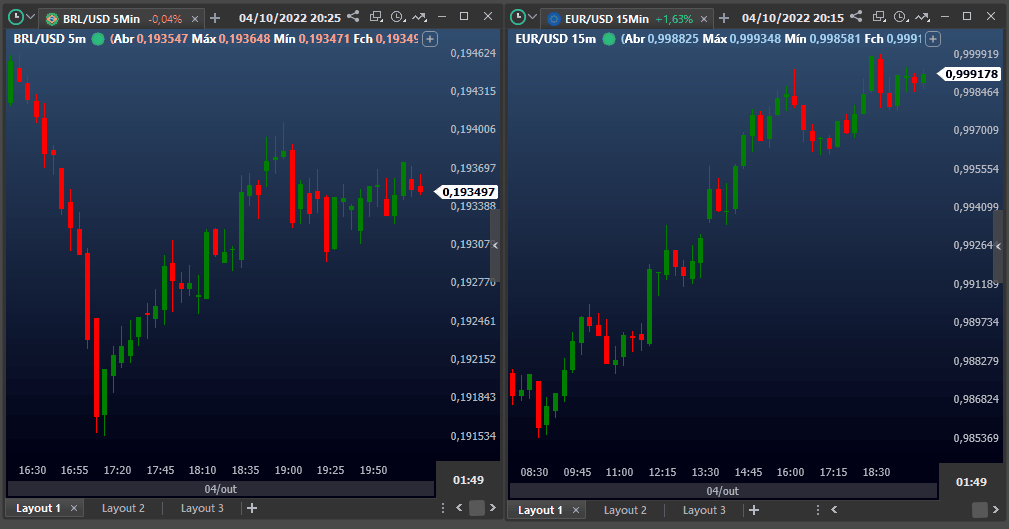1009x529 pixels.
Task: Open the clock dropdown arrow in BRL/USD window
Action: [x=30, y=18]
